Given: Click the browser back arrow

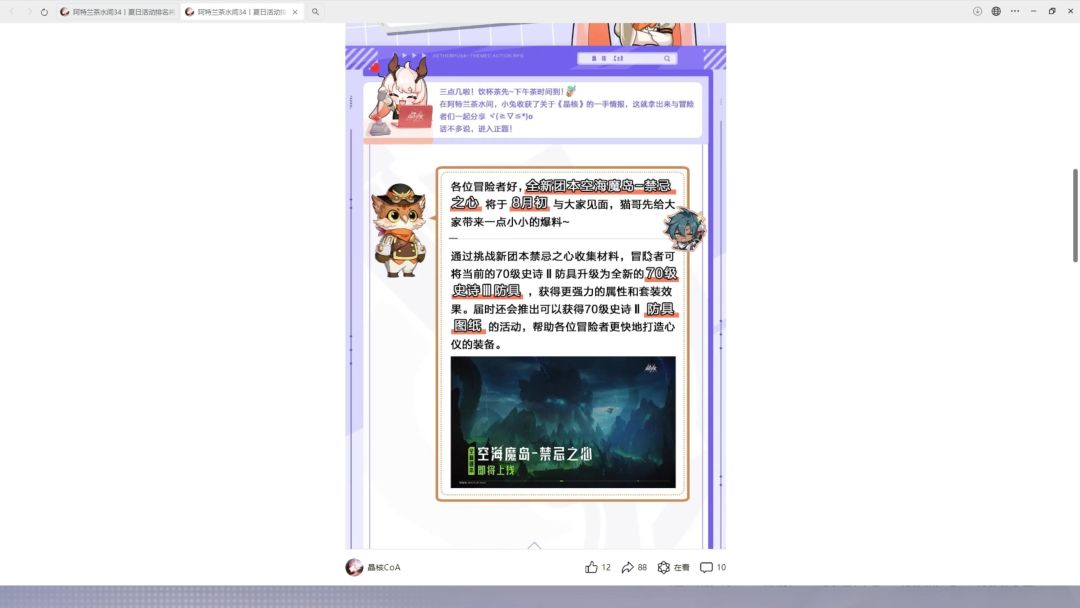Looking at the screenshot, I should 12,12.
